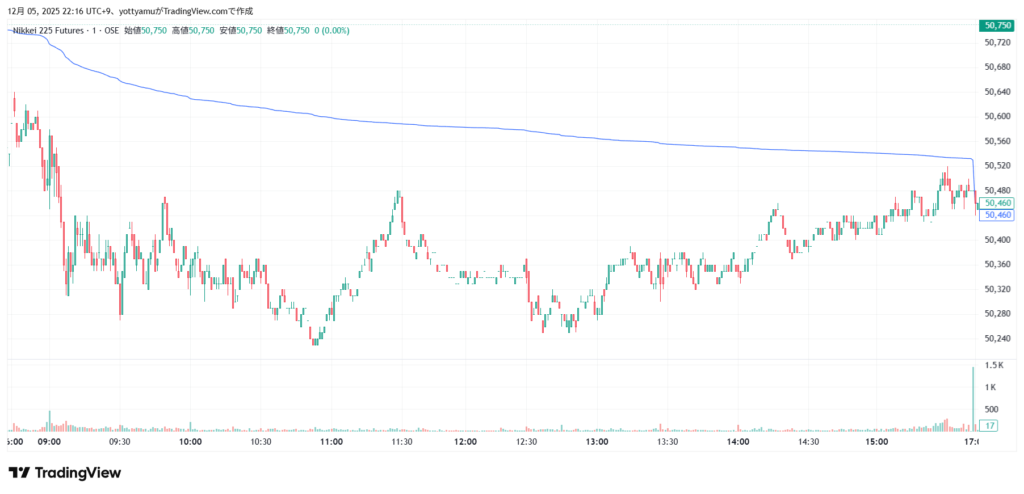This screenshot has width=1024, height=494.
Task: Click the 500 volume axis label
Action: [992, 409]
